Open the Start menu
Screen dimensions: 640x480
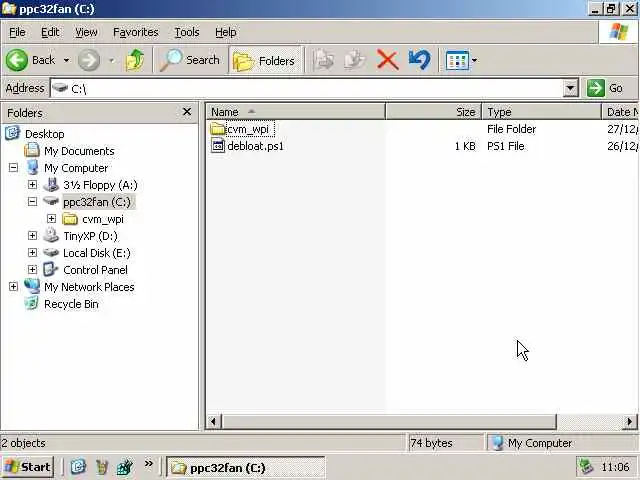pos(27,467)
